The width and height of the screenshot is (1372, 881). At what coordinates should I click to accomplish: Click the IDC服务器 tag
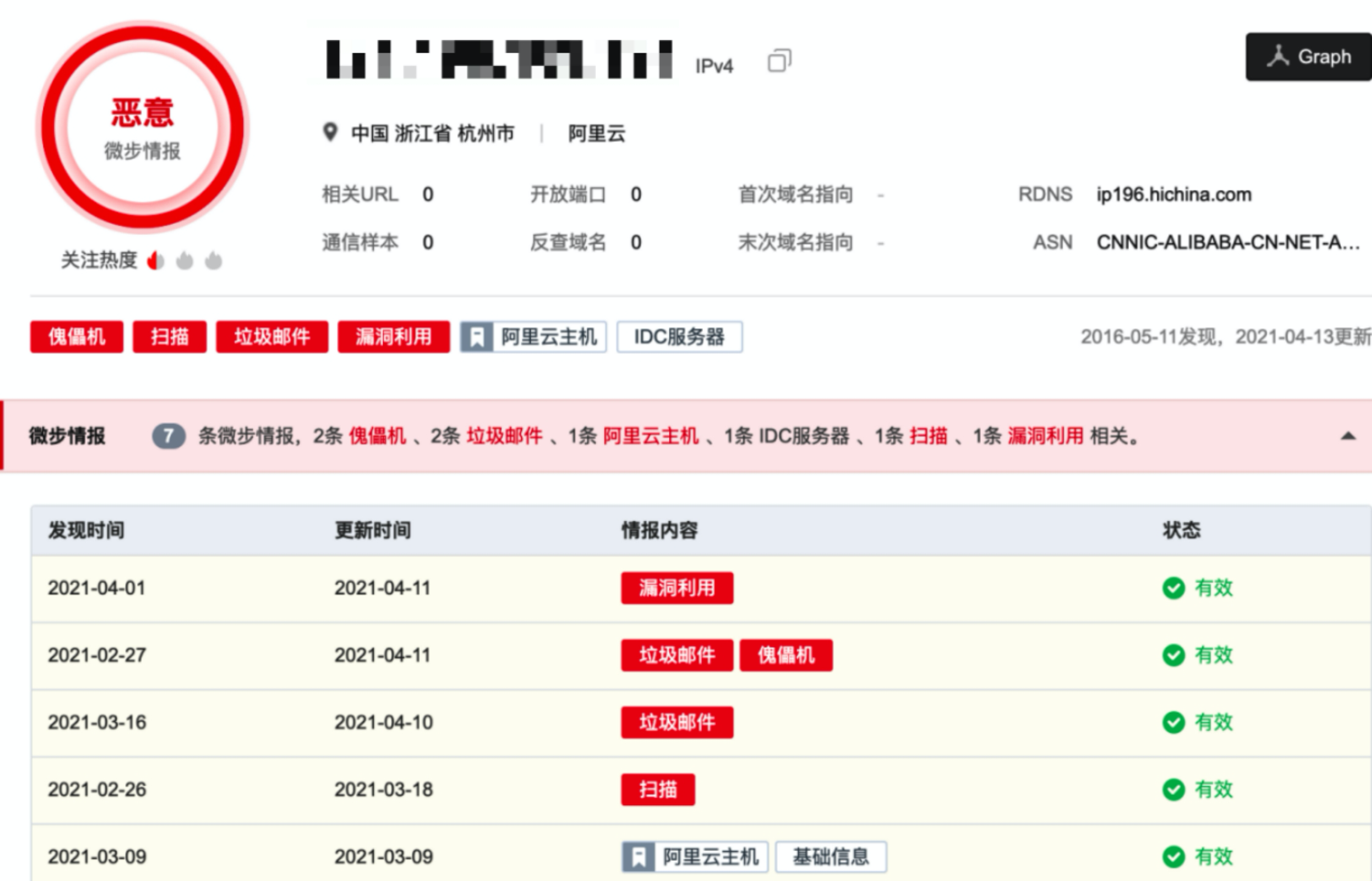pyautogui.click(x=679, y=337)
